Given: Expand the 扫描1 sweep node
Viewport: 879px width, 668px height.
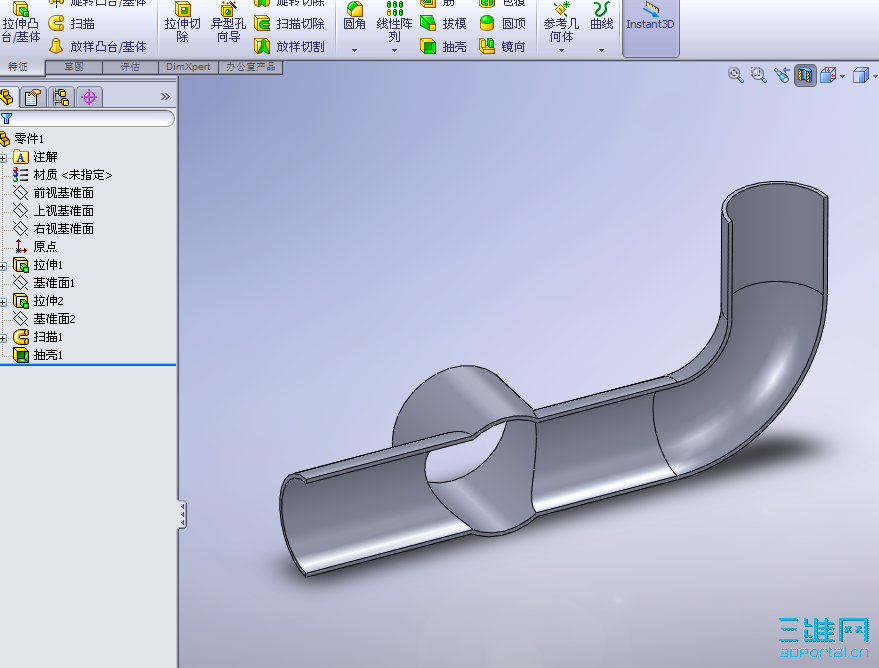Looking at the screenshot, I should click(x=3, y=338).
